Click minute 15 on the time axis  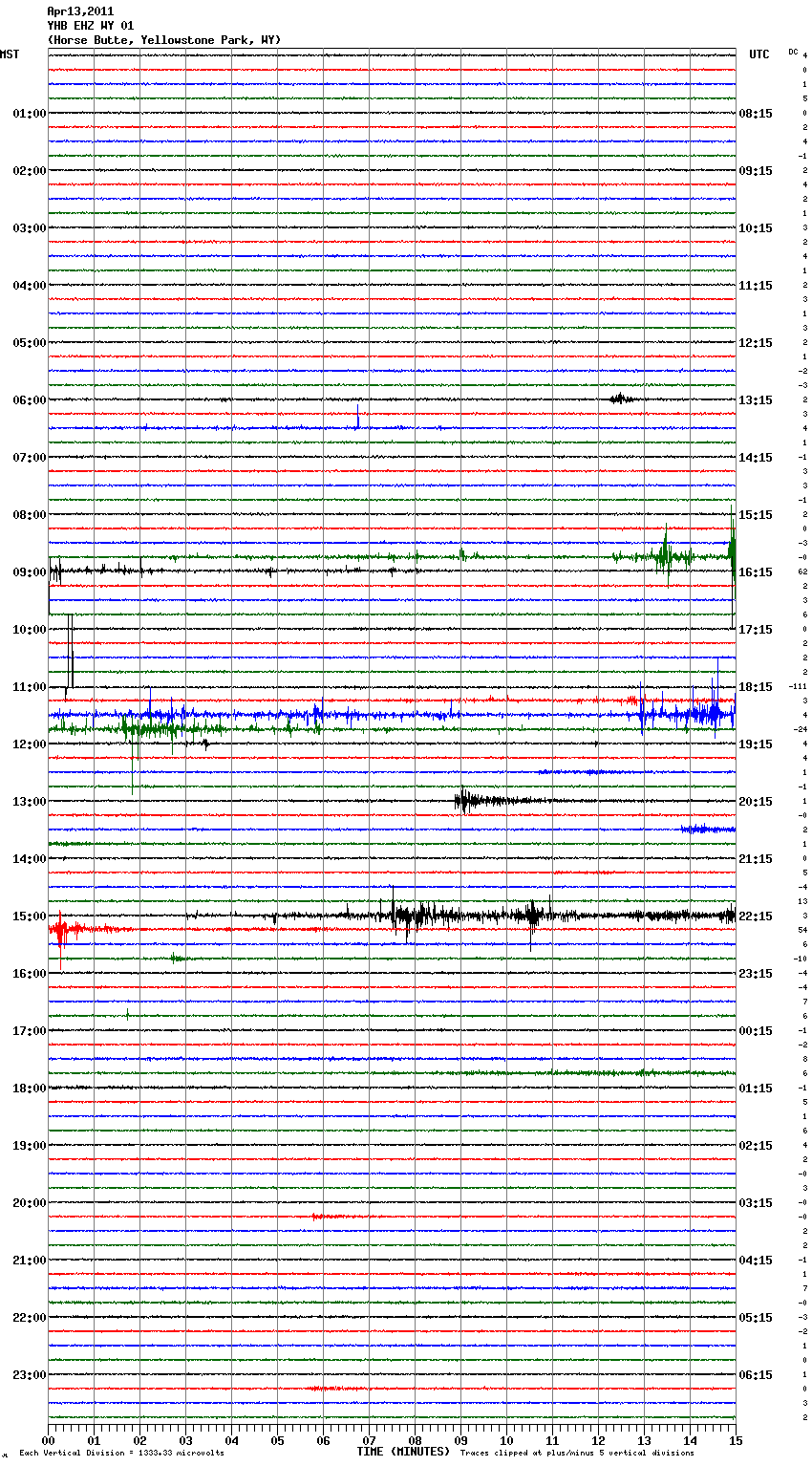[x=736, y=1440]
